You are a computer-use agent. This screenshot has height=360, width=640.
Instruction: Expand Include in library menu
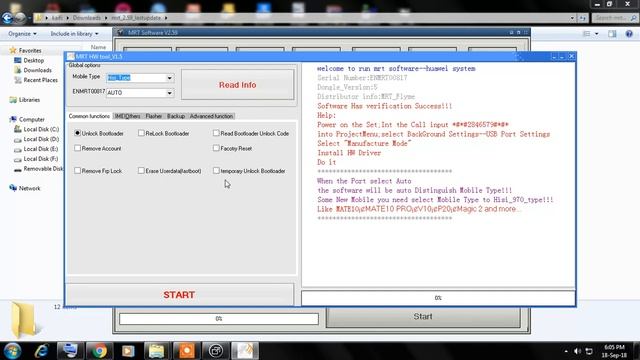coord(74,34)
